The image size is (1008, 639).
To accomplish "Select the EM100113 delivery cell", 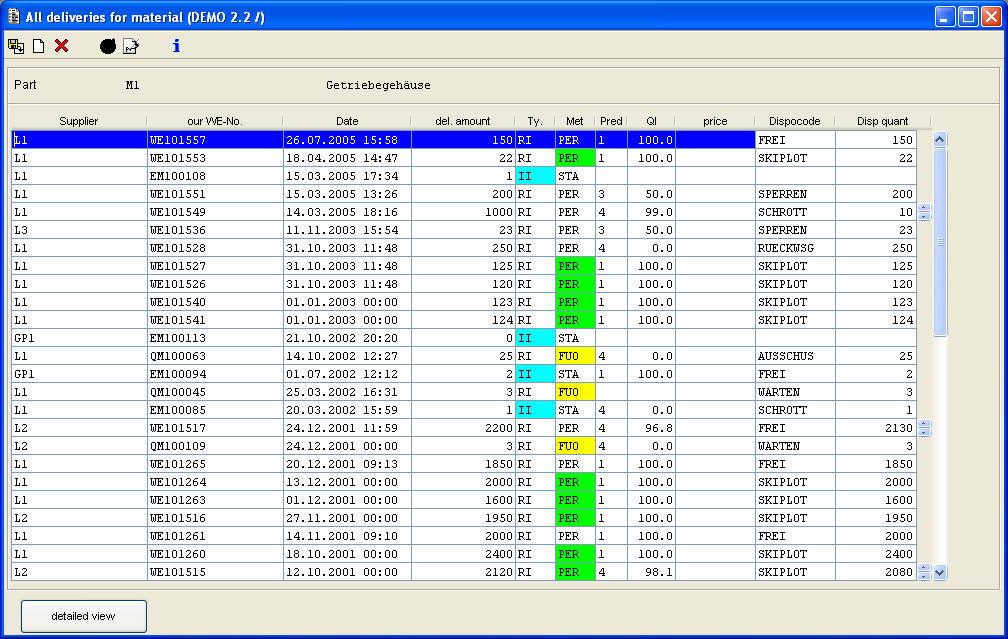I will click(x=215, y=338).
